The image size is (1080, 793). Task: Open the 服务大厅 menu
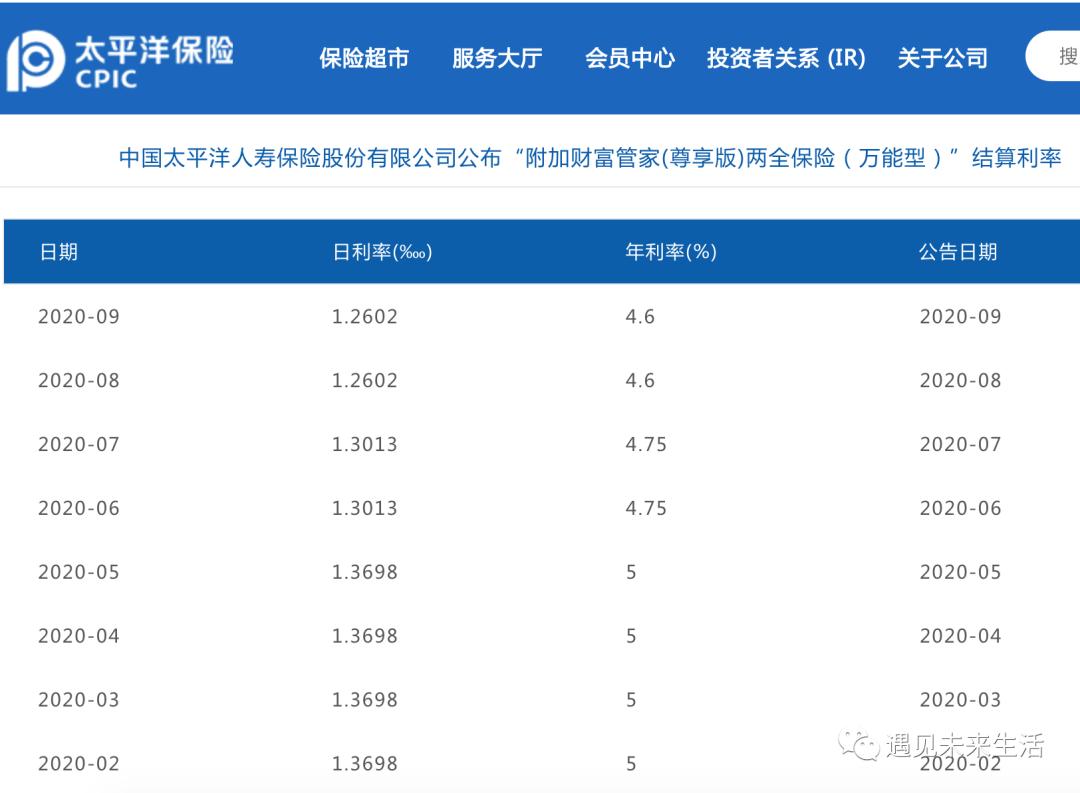(x=497, y=58)
